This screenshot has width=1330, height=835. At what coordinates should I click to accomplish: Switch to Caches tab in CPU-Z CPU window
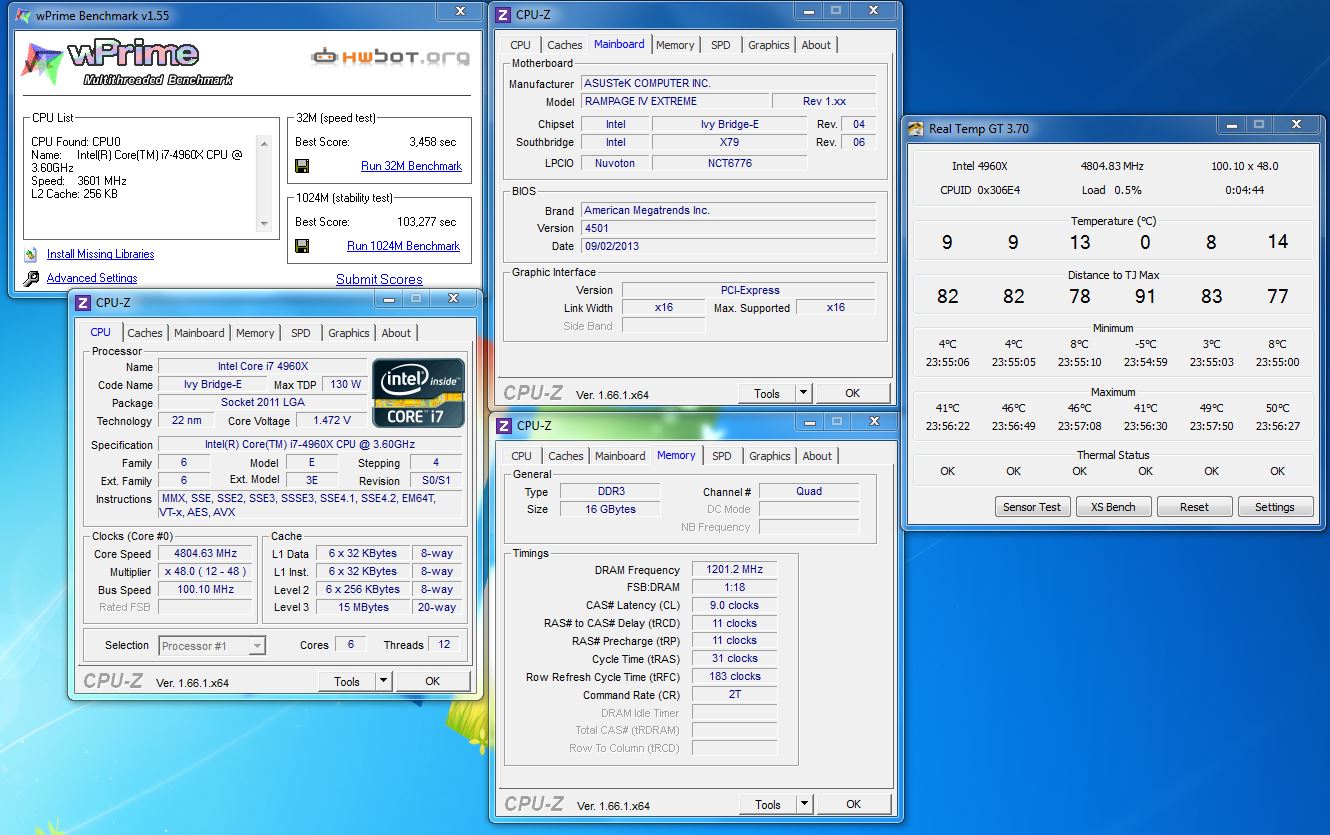[145, 333]
